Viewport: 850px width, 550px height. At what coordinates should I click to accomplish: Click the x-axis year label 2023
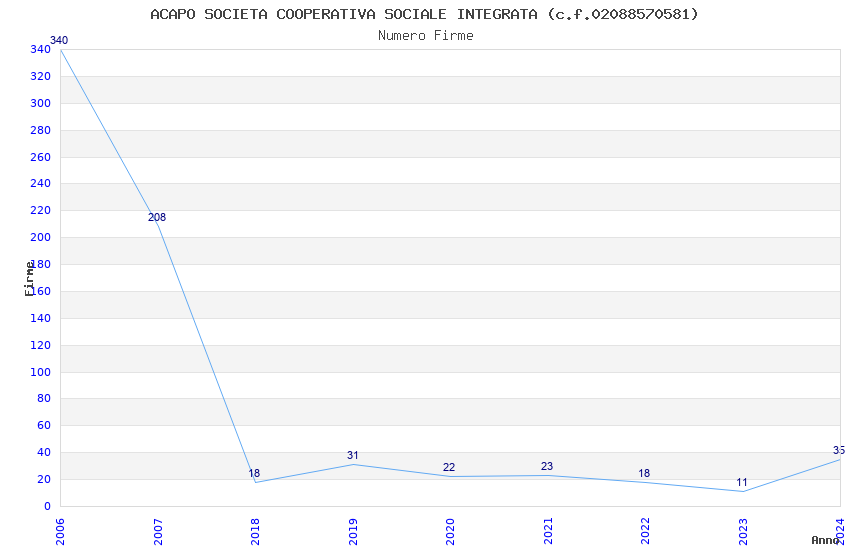tap(743, 532)
